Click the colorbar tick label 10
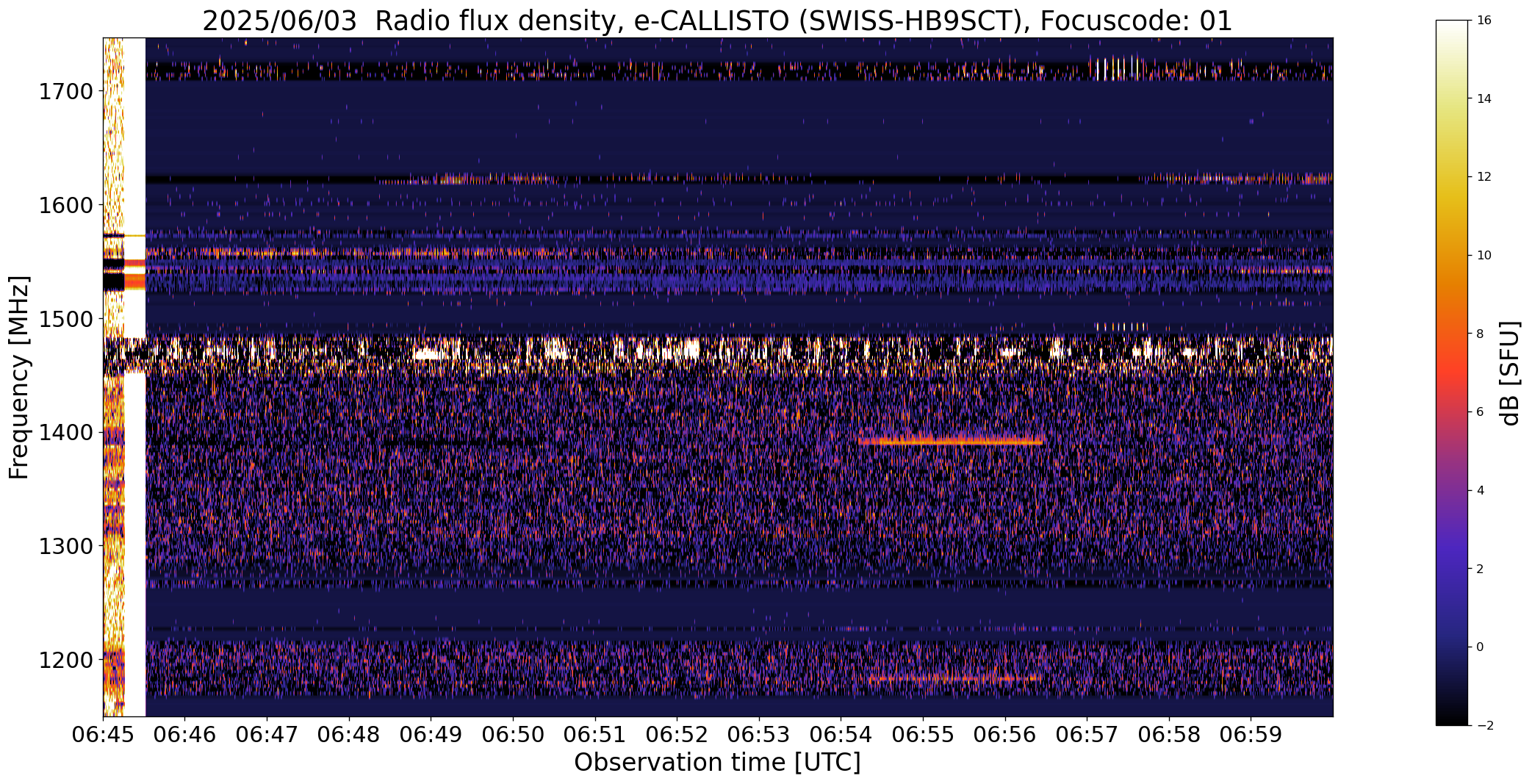The height and width of the screenshot is (784, 1532). tap(1484, 256)
